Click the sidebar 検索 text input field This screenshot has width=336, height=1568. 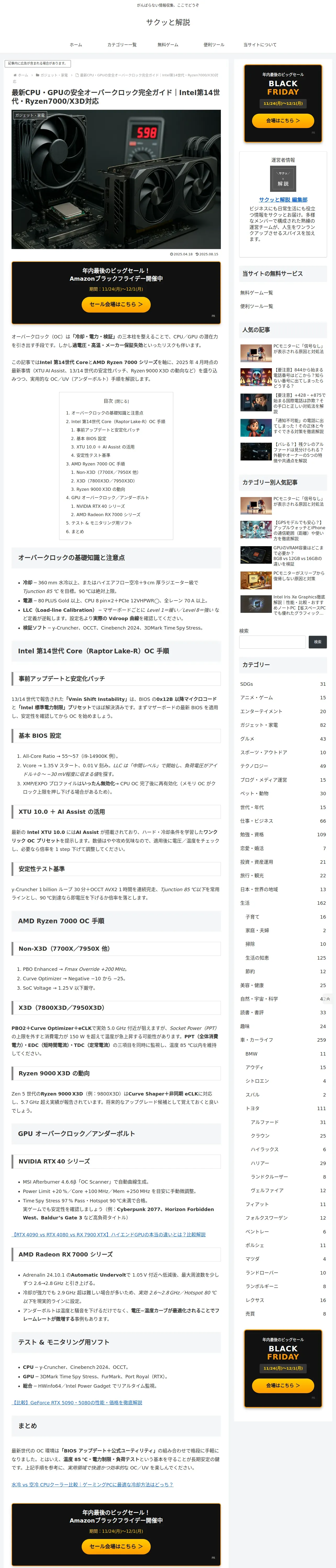273,642
